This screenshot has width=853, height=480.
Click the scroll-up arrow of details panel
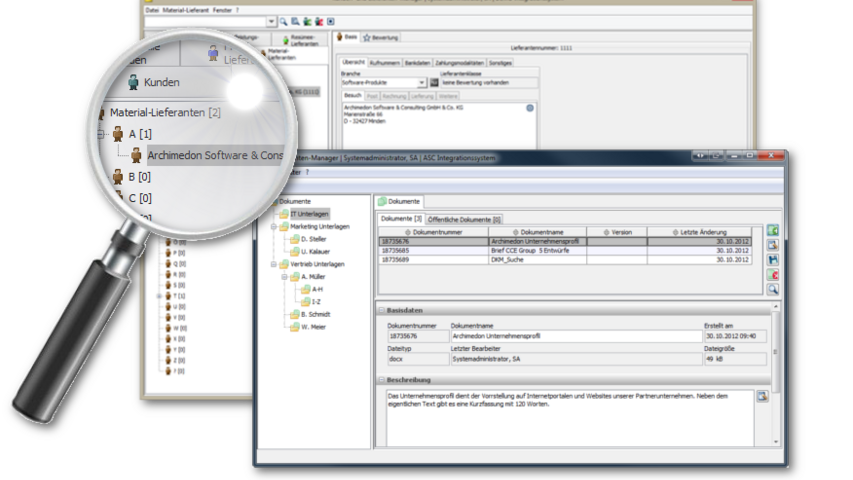tap(776, 307)
